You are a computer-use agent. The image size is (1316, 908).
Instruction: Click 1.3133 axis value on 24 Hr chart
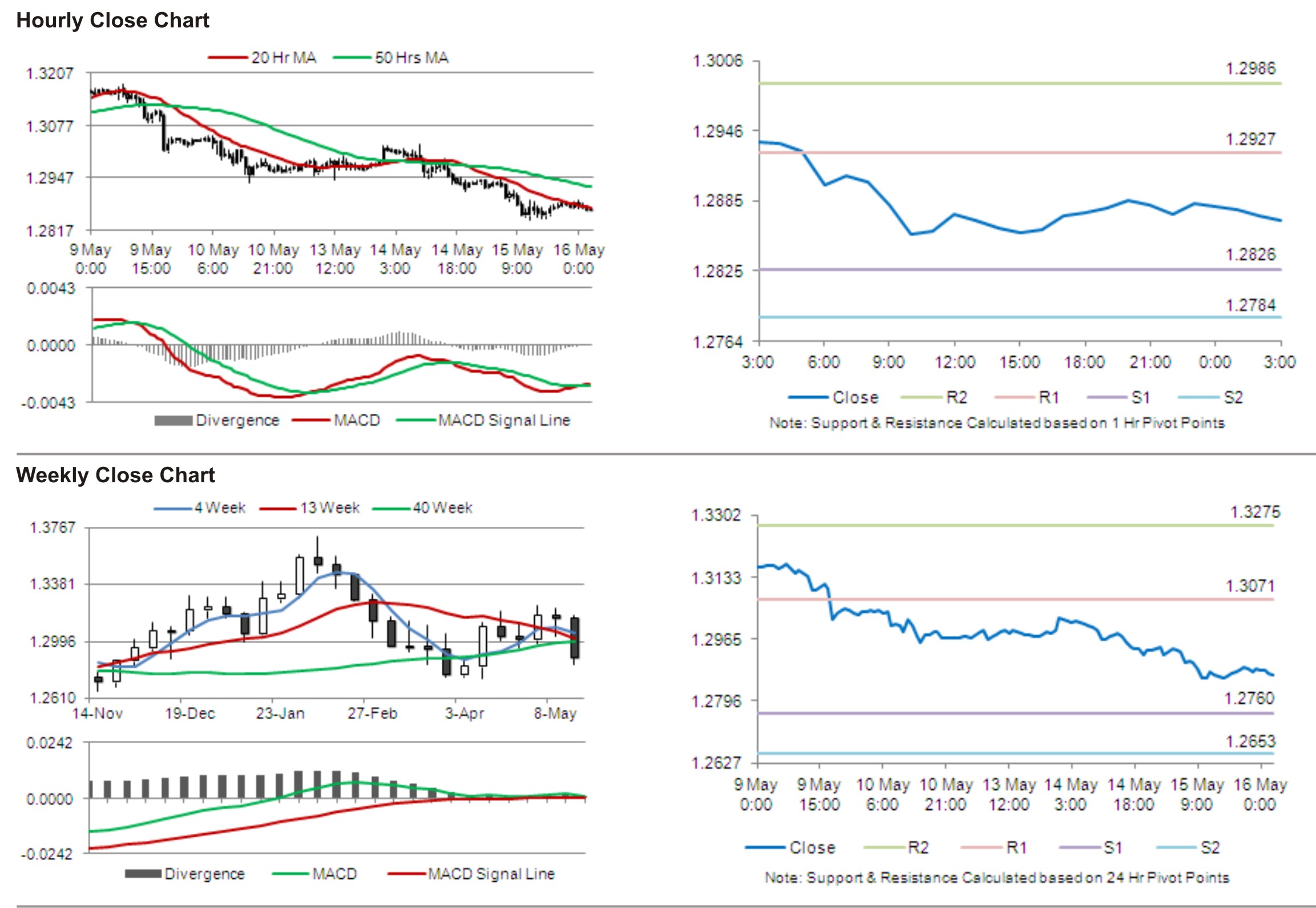pyautogui.click(x=717, y=578)
